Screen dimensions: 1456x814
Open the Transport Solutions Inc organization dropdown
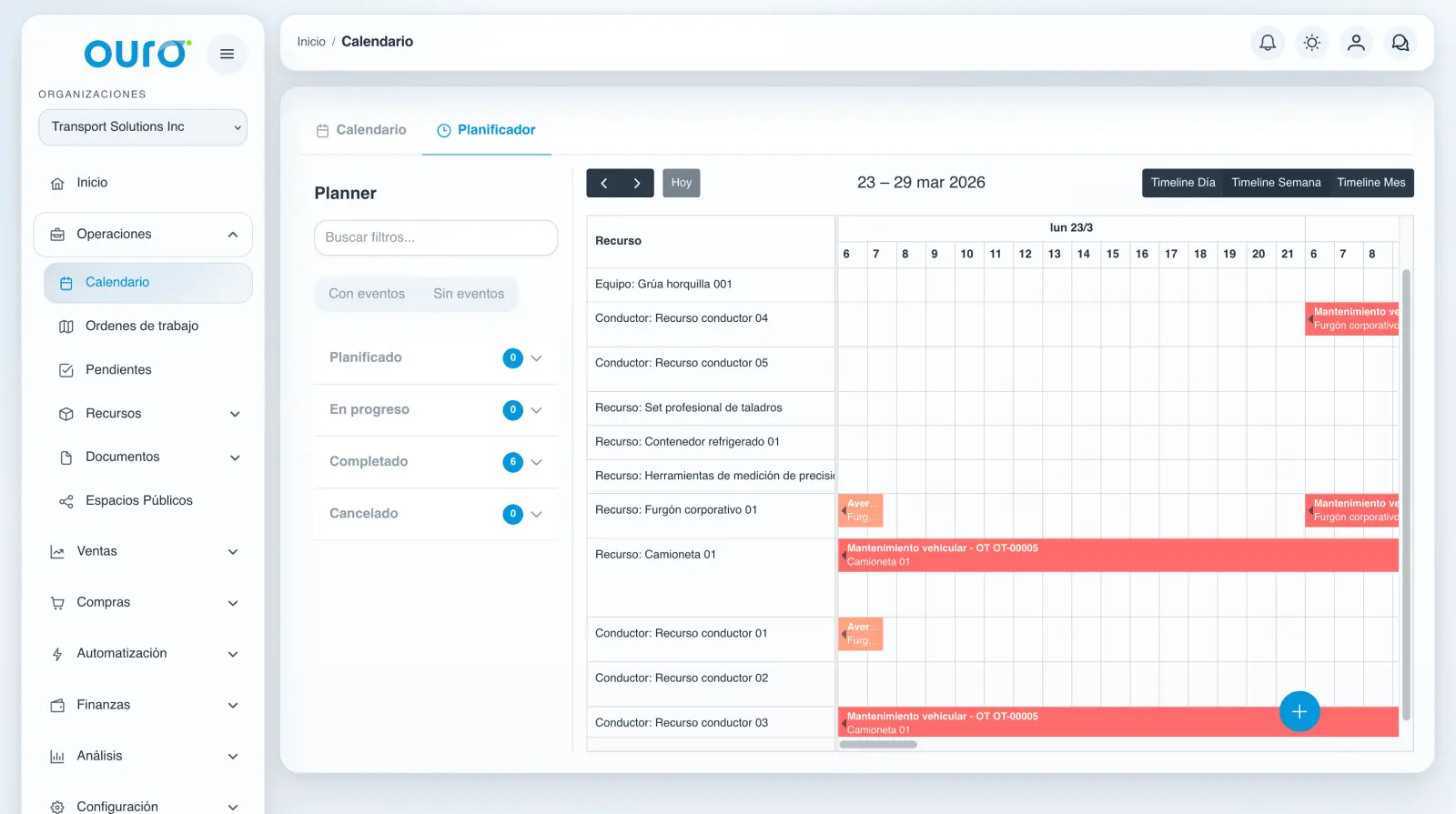pyautogui.click(x=143, y=127)
